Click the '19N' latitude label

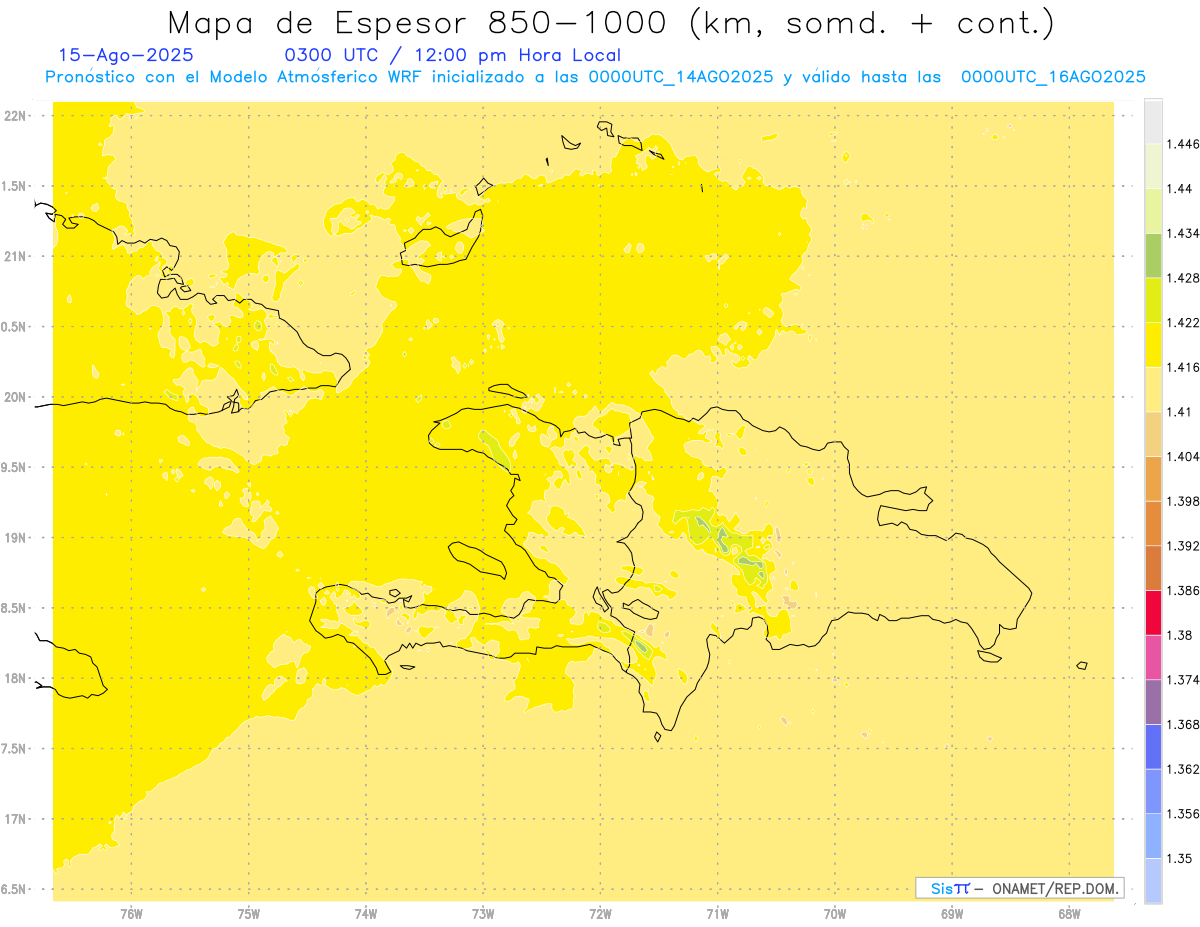pyautogui.click(x=15, y=538)
